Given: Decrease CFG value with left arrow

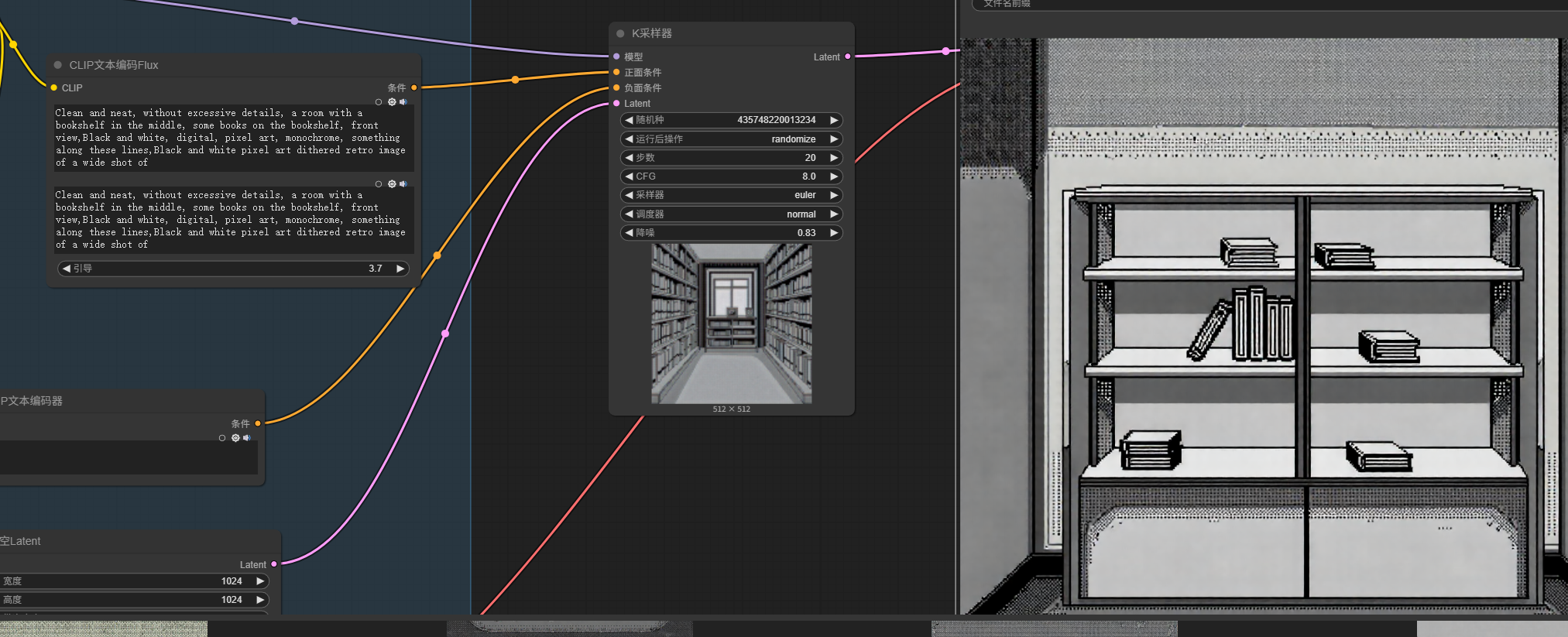Looking at the screenshot, I should [629, 176].
